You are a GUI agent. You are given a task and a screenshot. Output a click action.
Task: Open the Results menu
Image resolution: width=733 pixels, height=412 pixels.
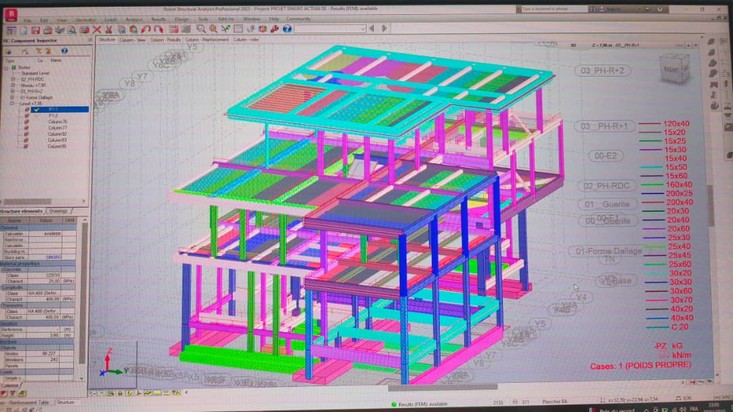pyautogui.click(x=158, y=20)
